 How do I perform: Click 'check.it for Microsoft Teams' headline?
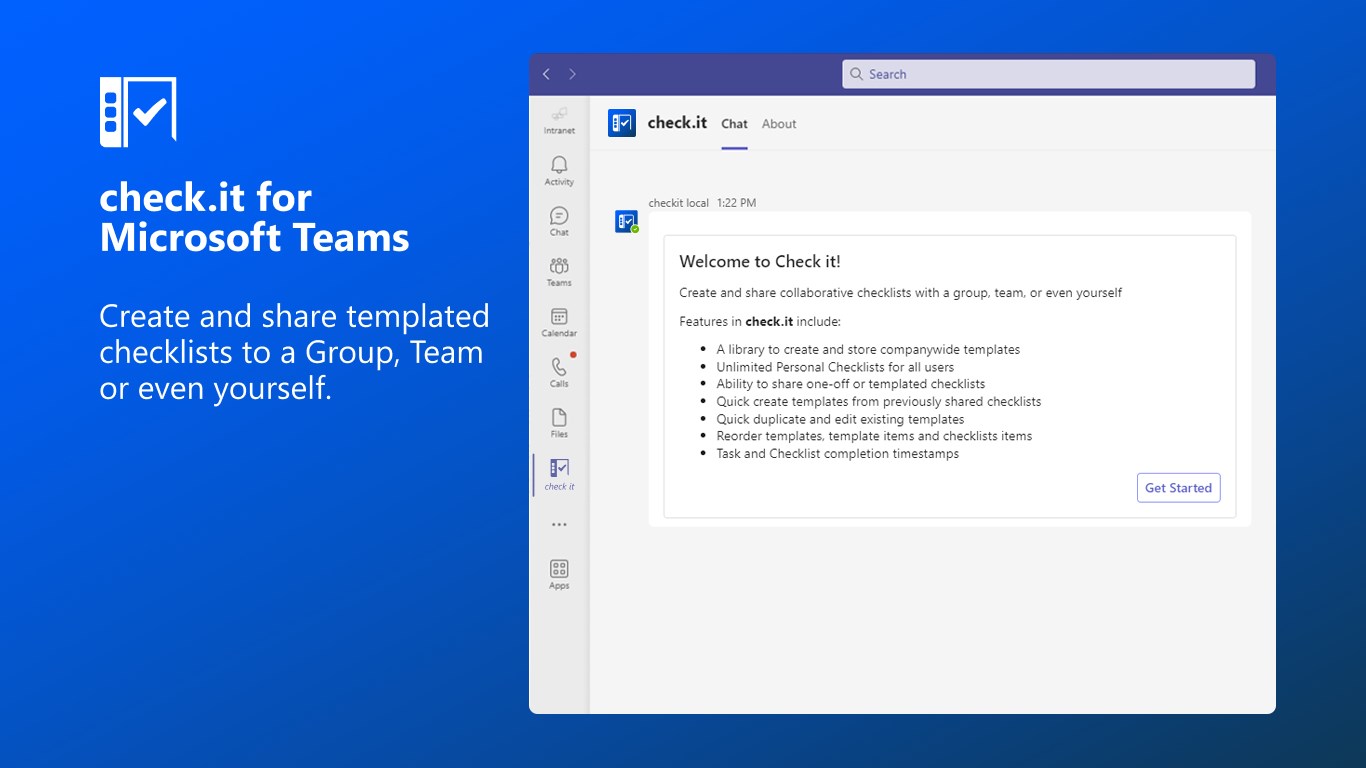click(254, 218)
